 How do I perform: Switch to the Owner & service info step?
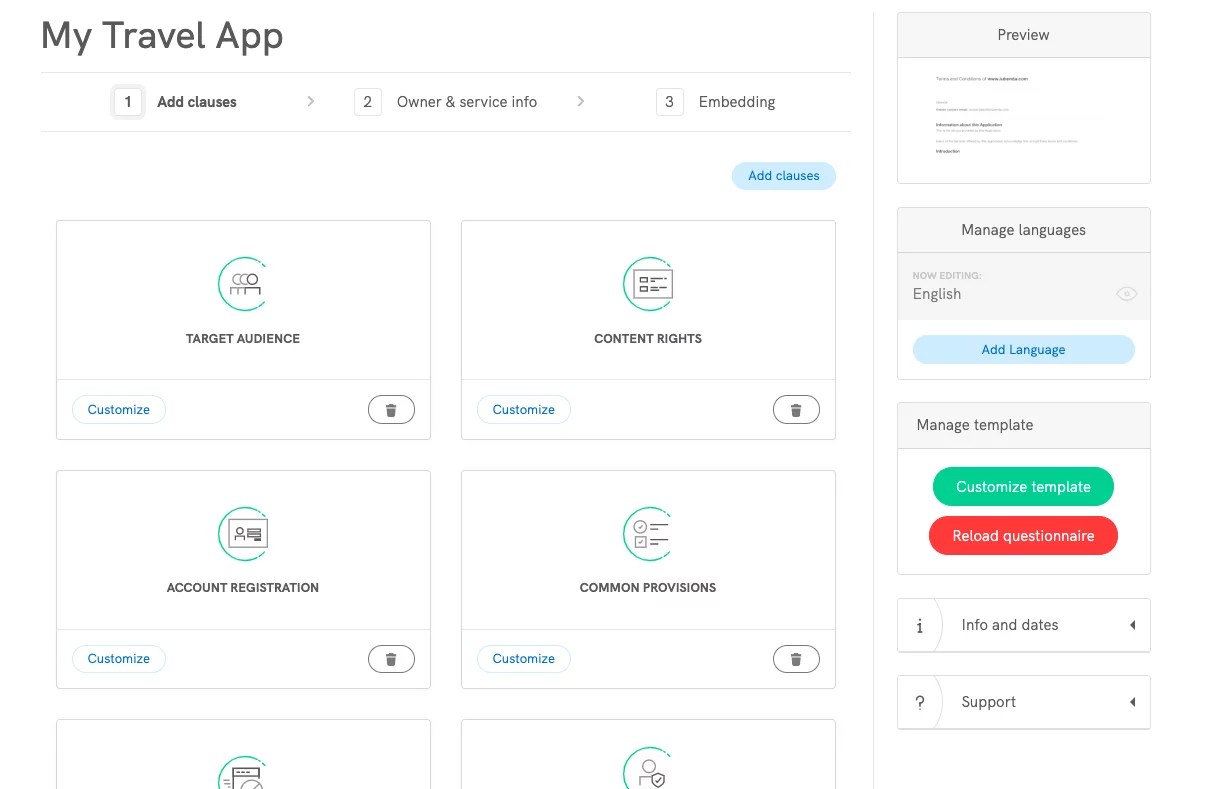pyautogui.click(x=466, y=101)
